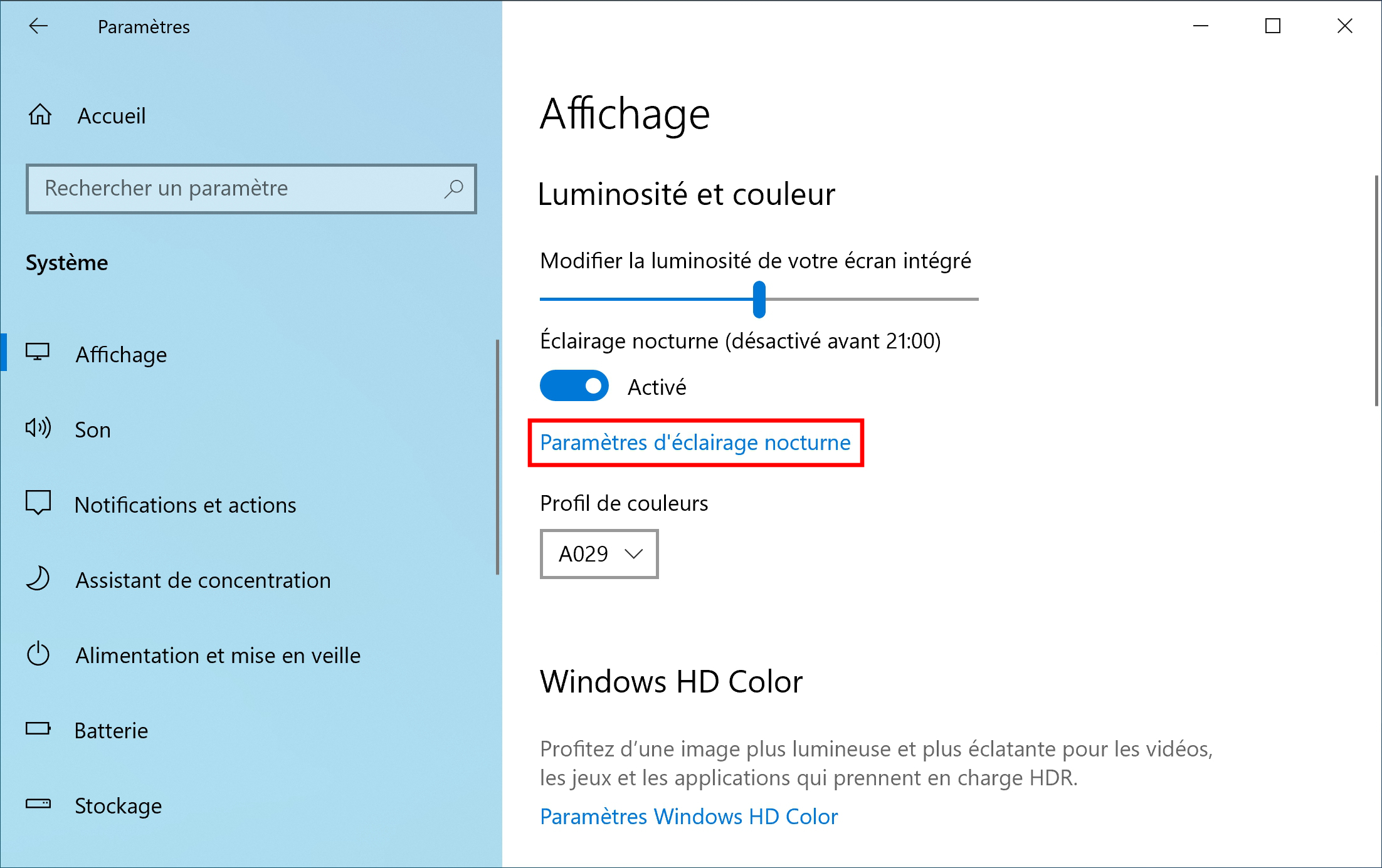Select the Affichage monitor icon
Image resolution: width=1382 pixels, height=868 pixels.
click(38, 352)
